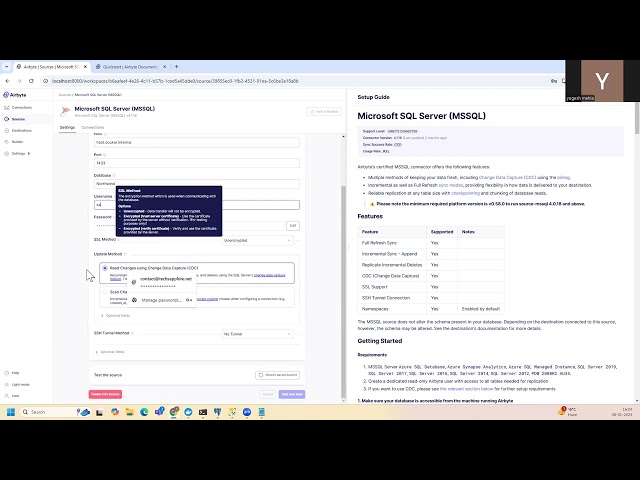
Task: Open the SSL Method dropdown
Action: coord(258,240)
